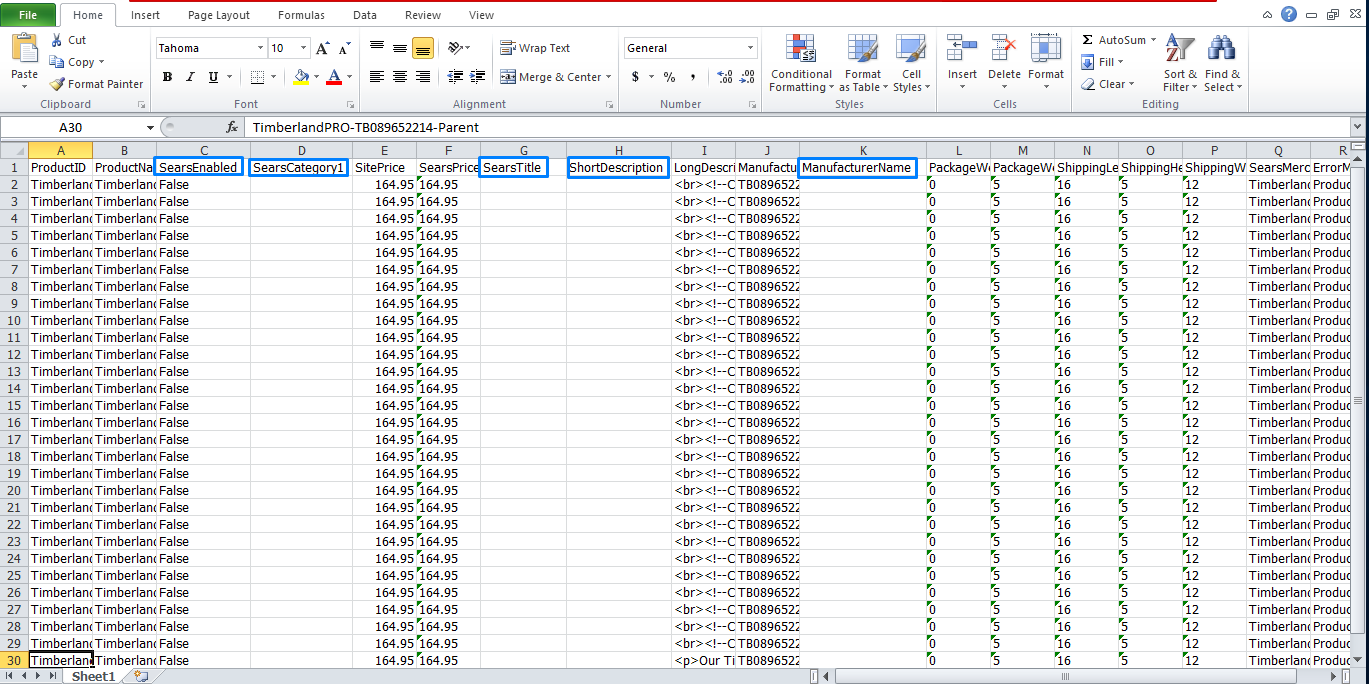This screenshot has height=684, width=1369.
Task: Apply yellow fill color to cell
Action: point(301,77)
